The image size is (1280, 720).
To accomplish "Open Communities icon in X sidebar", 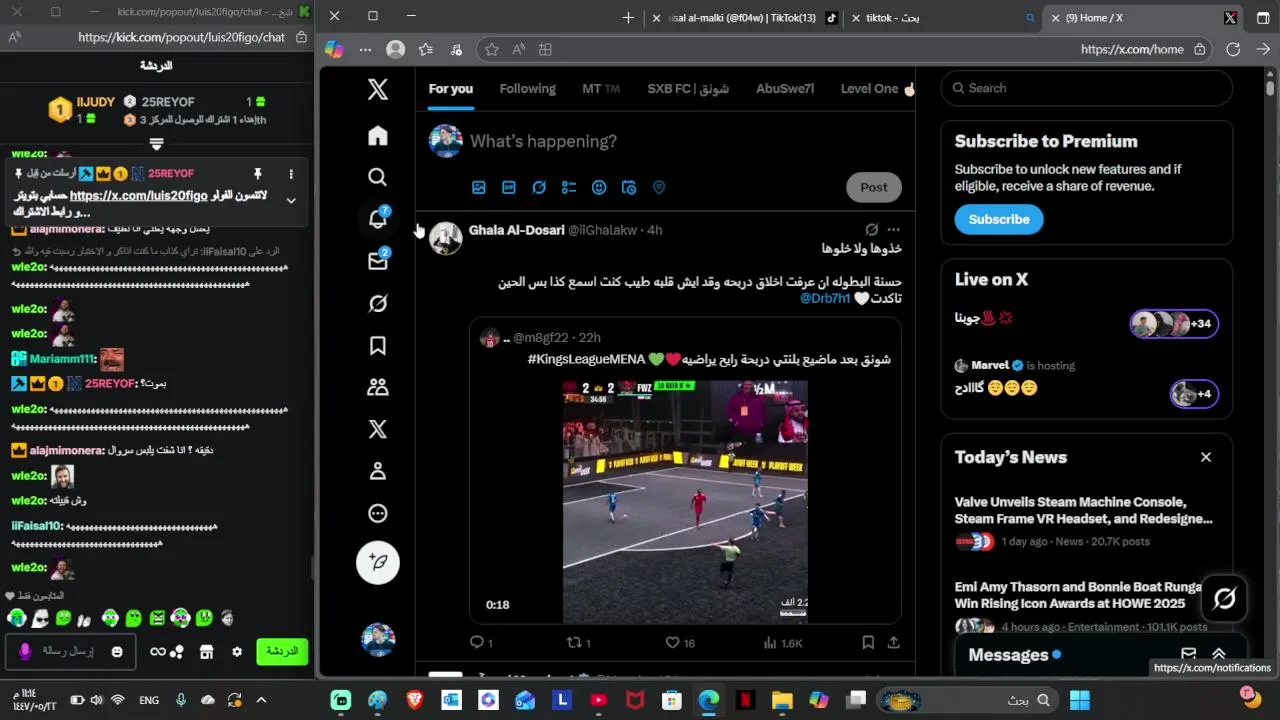I will coord(377,387).
